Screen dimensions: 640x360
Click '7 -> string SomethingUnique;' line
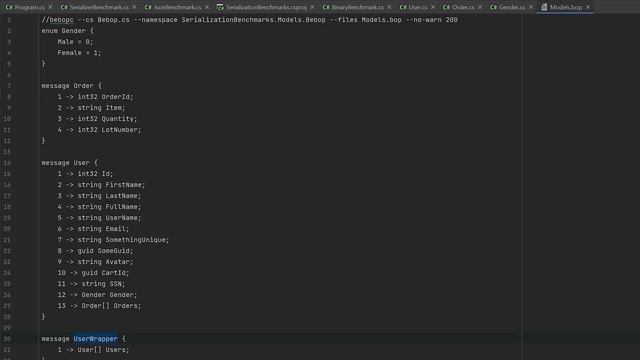coord(113,240)
